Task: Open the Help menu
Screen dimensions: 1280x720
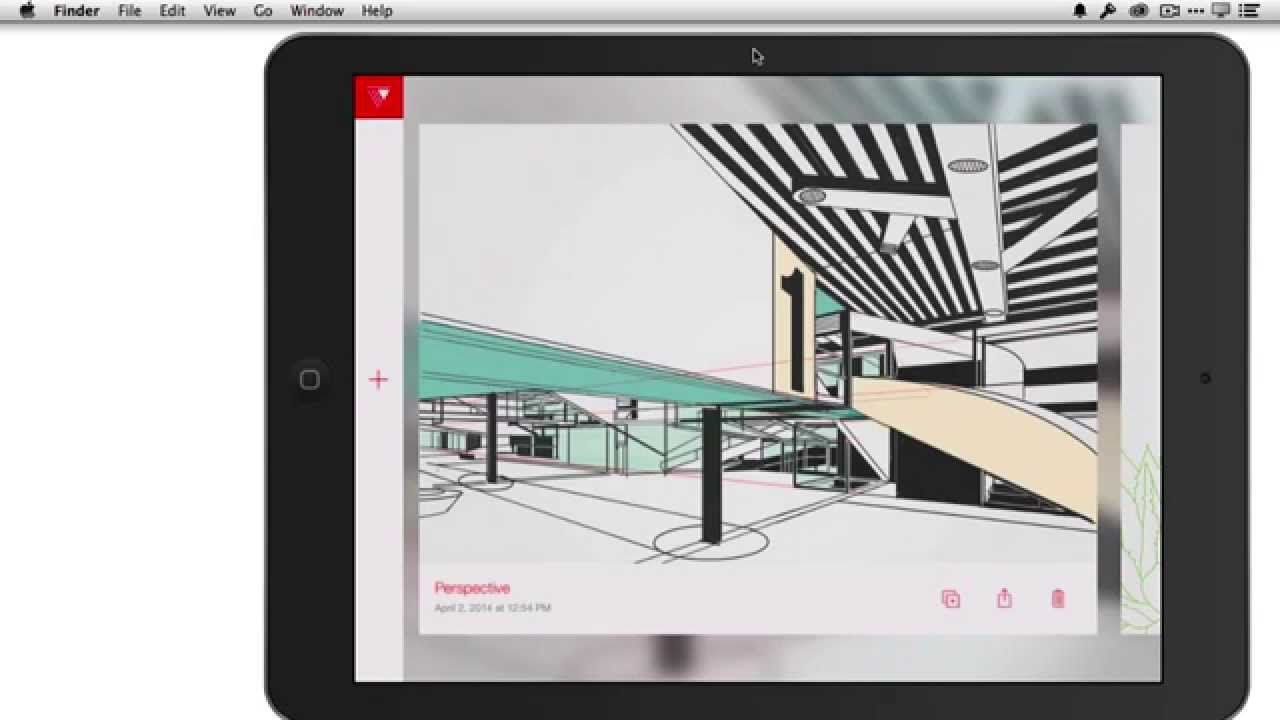Action: (x=377, y=11)
